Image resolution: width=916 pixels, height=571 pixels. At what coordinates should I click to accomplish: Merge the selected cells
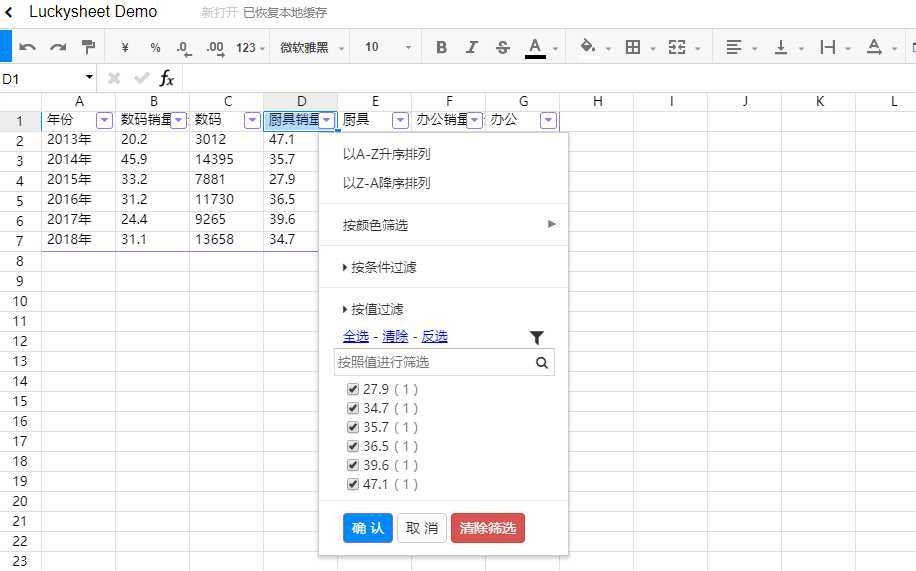(677, 47)
